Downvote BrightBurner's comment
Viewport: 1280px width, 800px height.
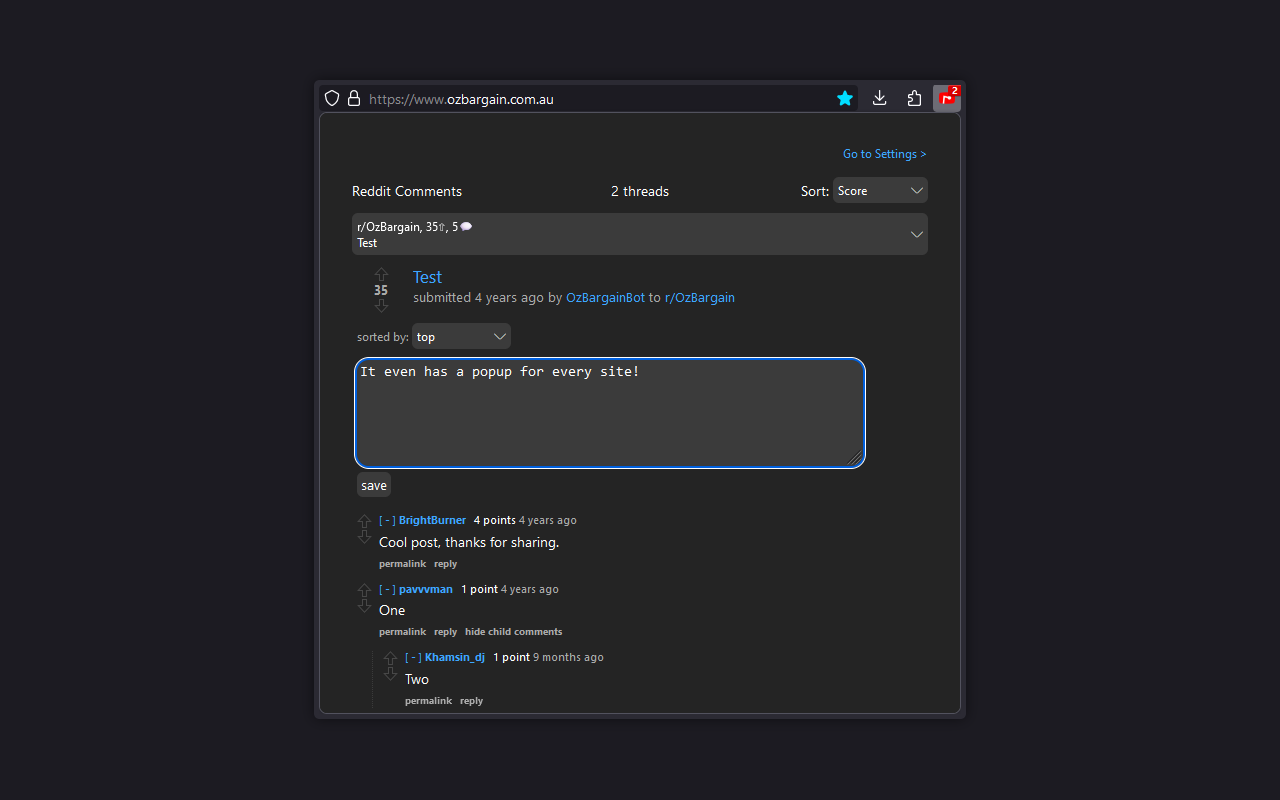pyautogui.click(x=364, y=537)
